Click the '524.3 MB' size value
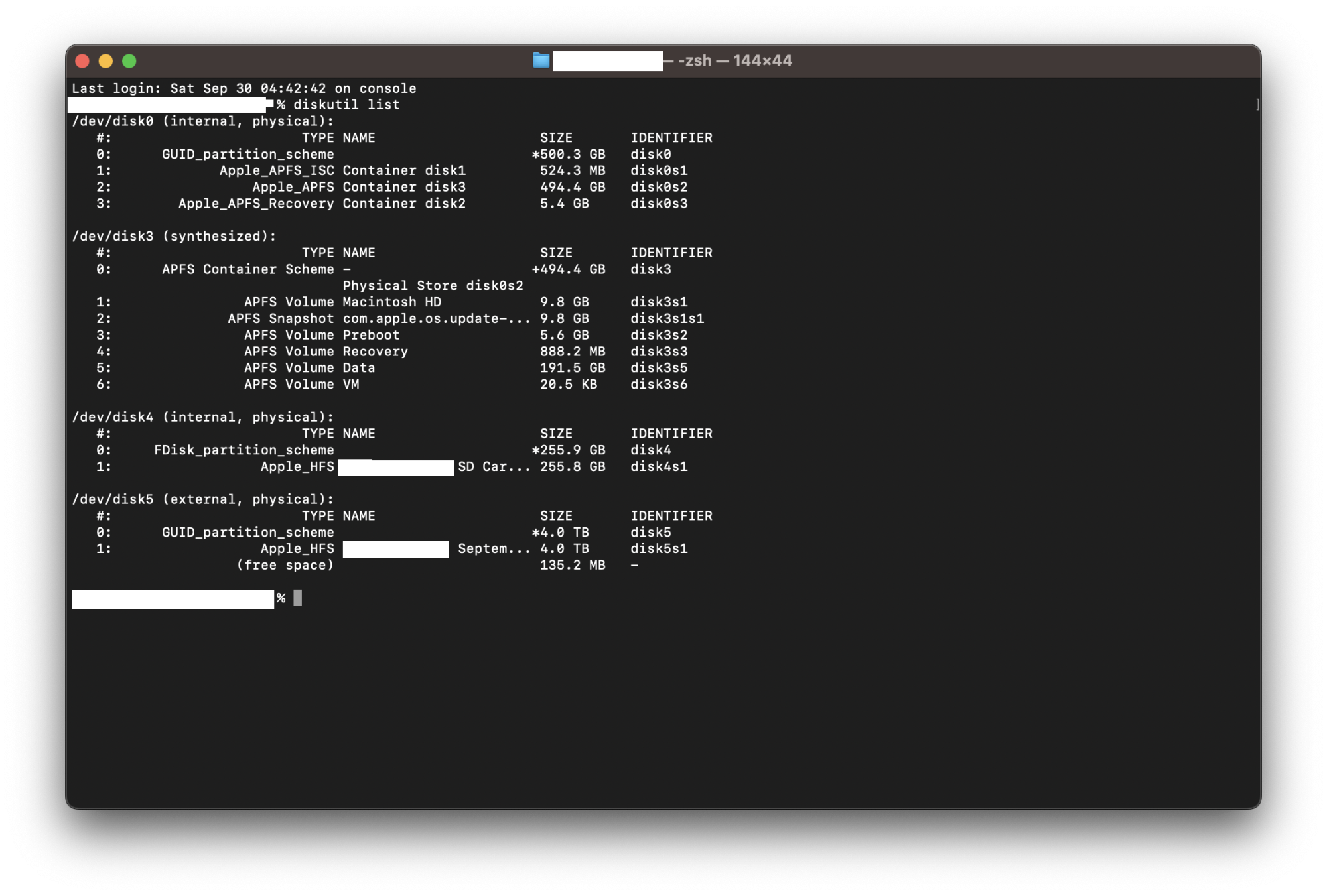1327x896 pixels. tap(573, 170)
